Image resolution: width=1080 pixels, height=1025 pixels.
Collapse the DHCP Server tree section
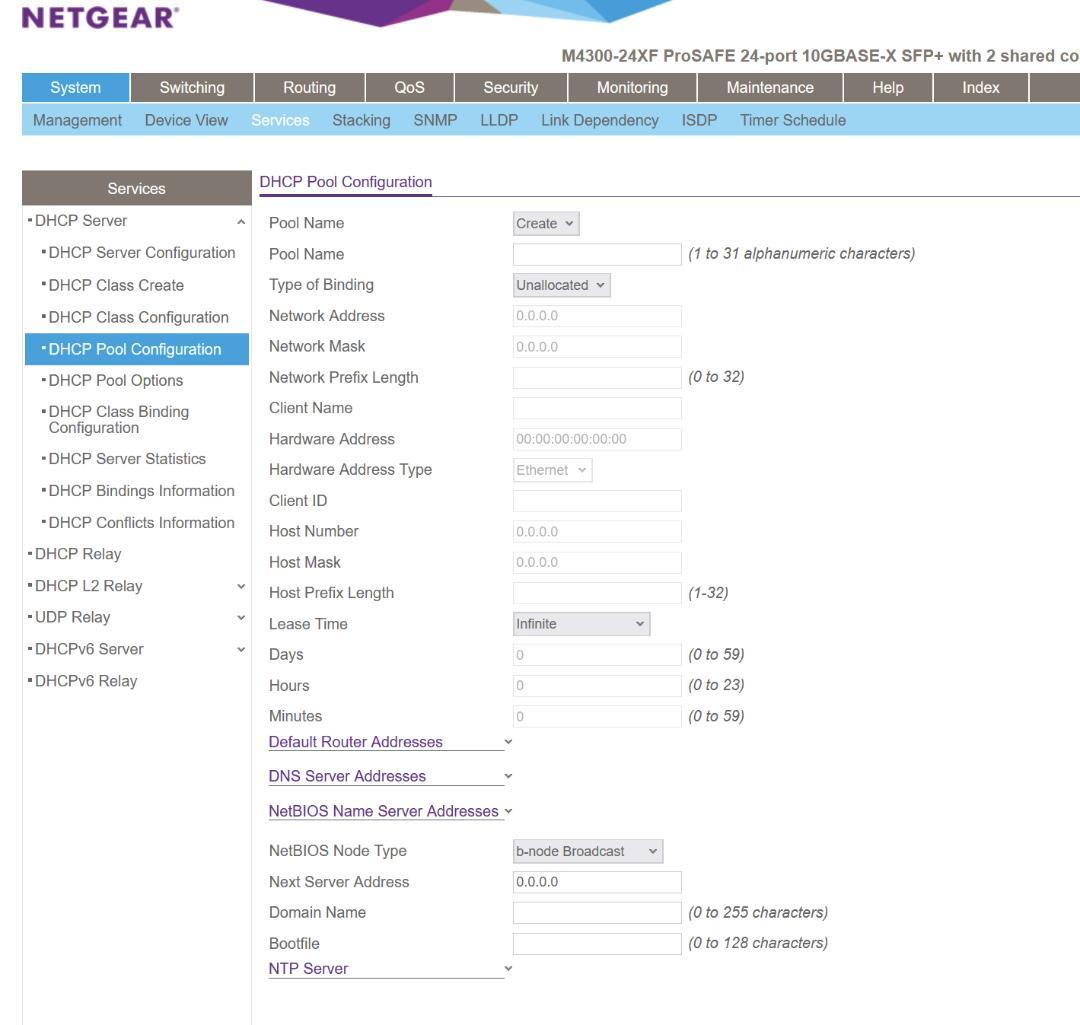(x=240, y=221)
